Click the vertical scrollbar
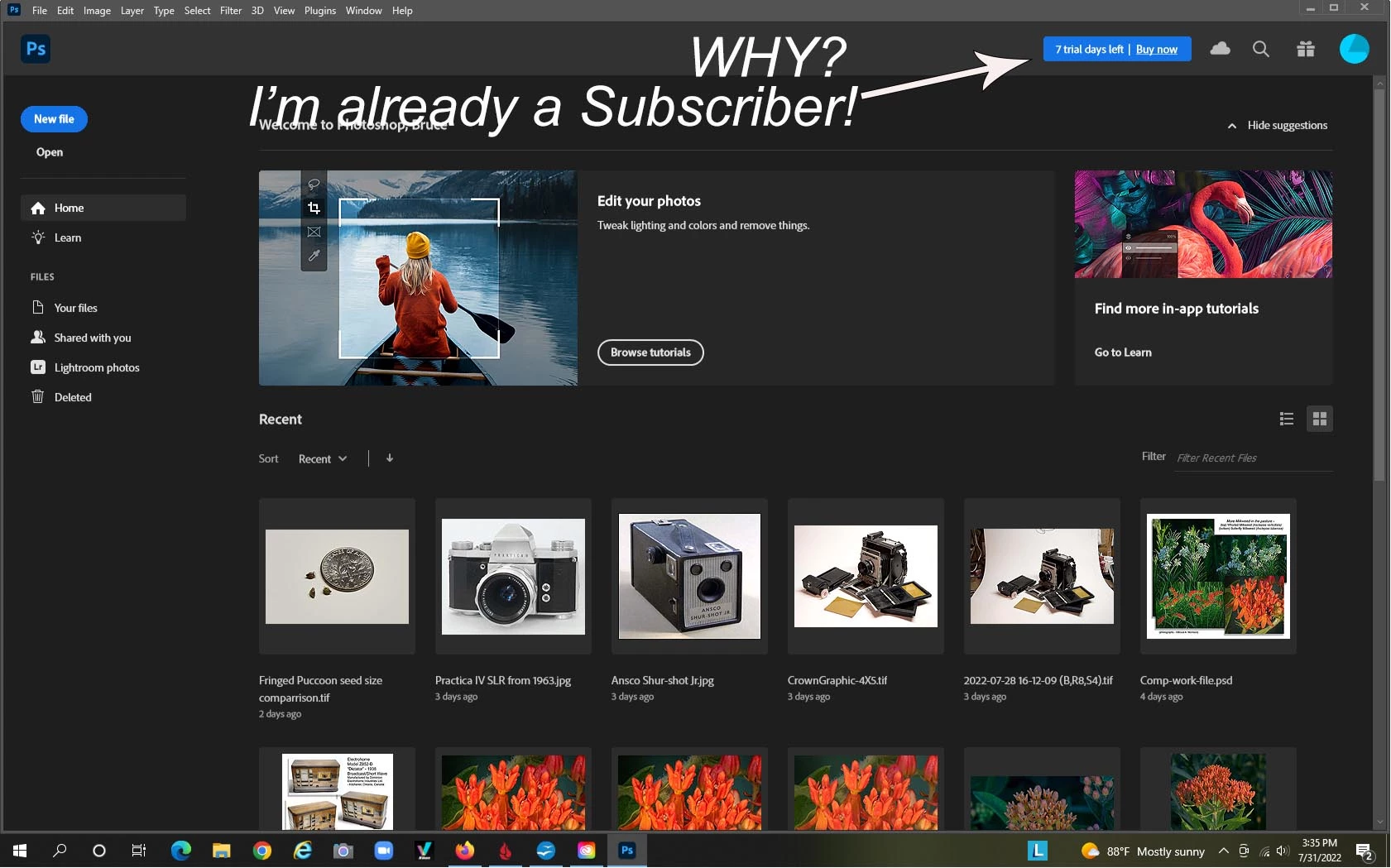Image resolution: width=1391 pixels, height=868 pixels. click(1379, 285)
